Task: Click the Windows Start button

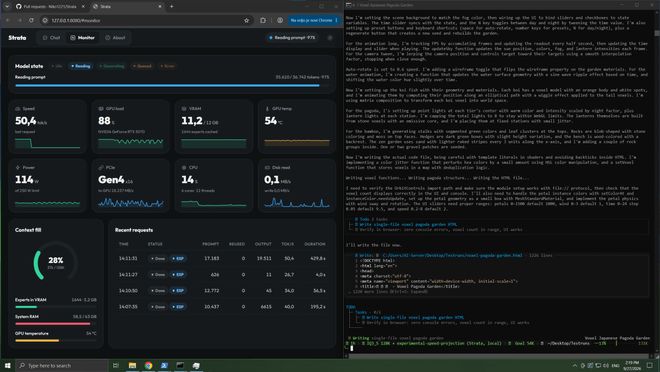Action: pyautogui.click(x=8, y=365)
